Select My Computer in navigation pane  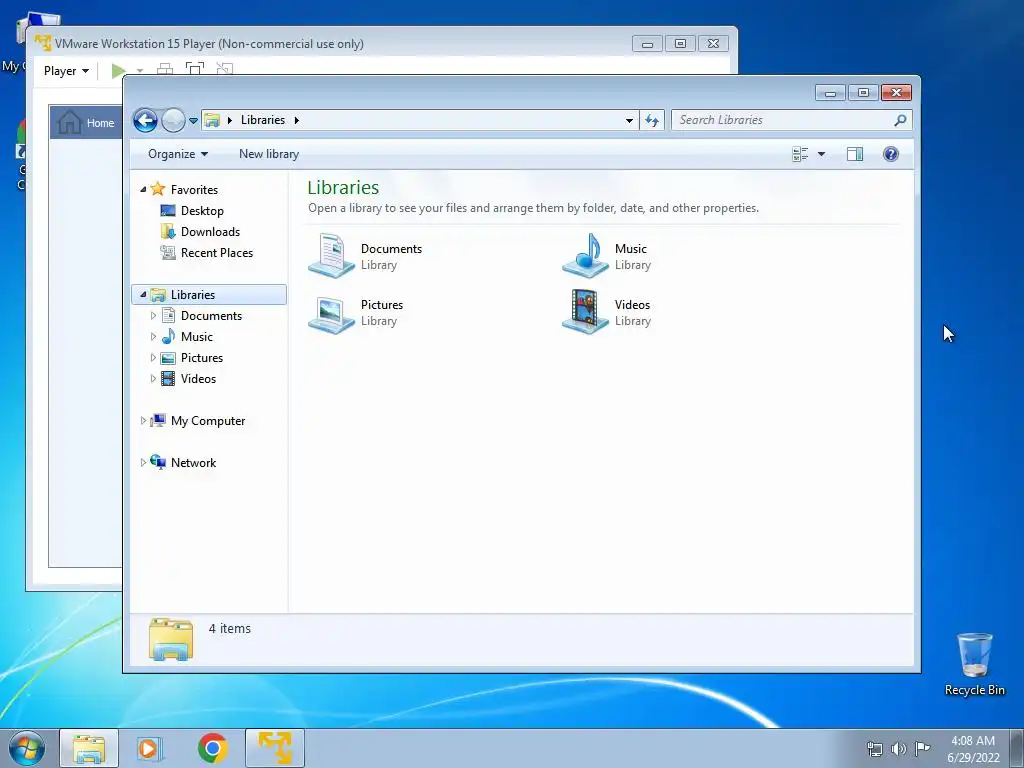coord(208,421)
